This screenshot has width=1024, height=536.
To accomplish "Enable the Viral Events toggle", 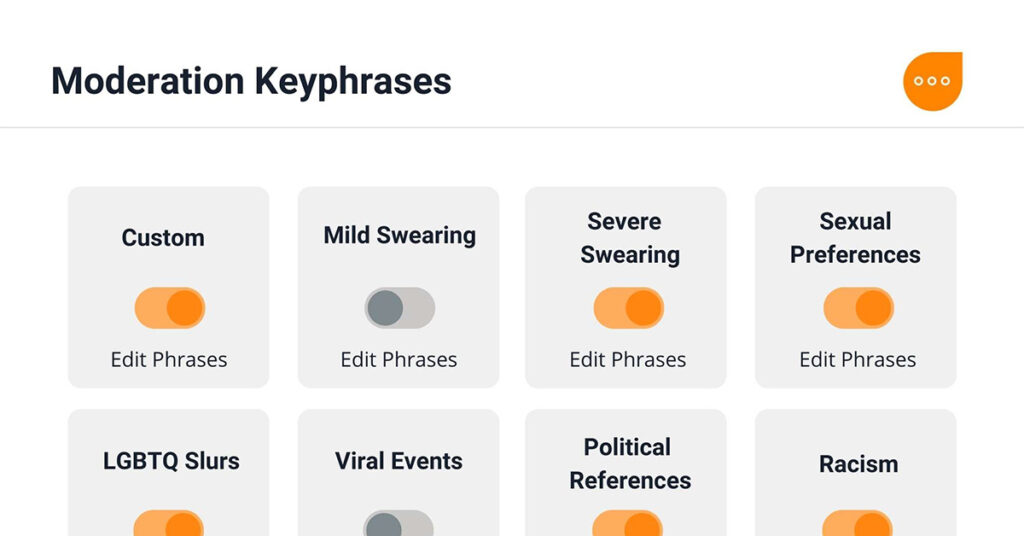I will click(399, 524).
